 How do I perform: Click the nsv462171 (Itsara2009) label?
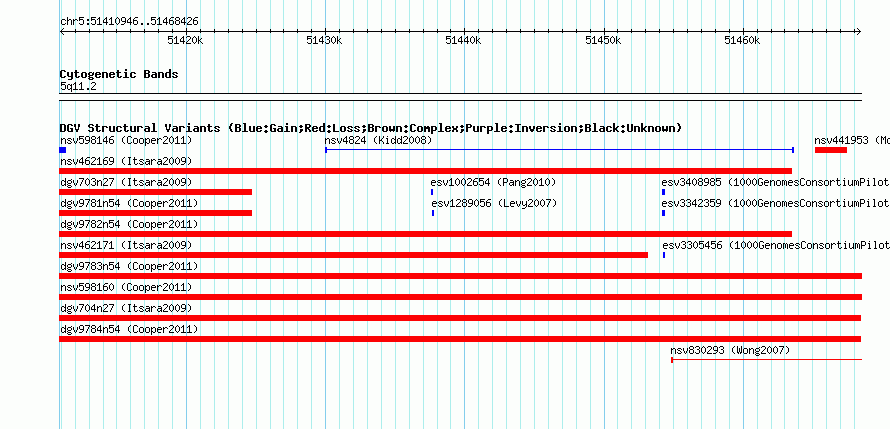tap(126, 245)
